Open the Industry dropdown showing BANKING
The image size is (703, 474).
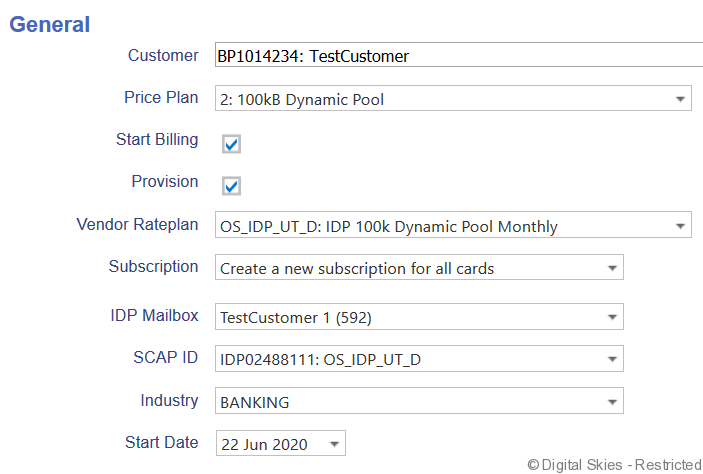click(419, 402)
